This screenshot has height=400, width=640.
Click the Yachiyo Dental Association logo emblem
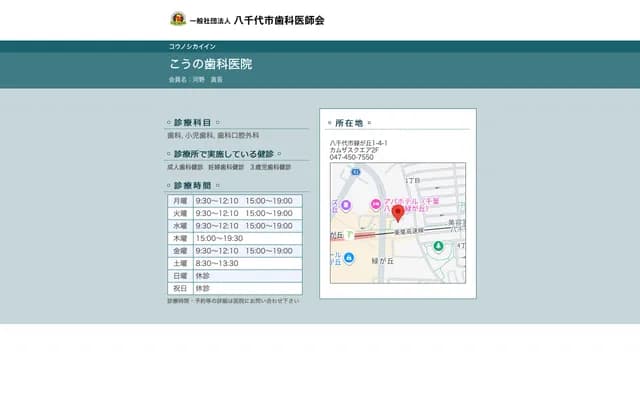pos(178,19)
